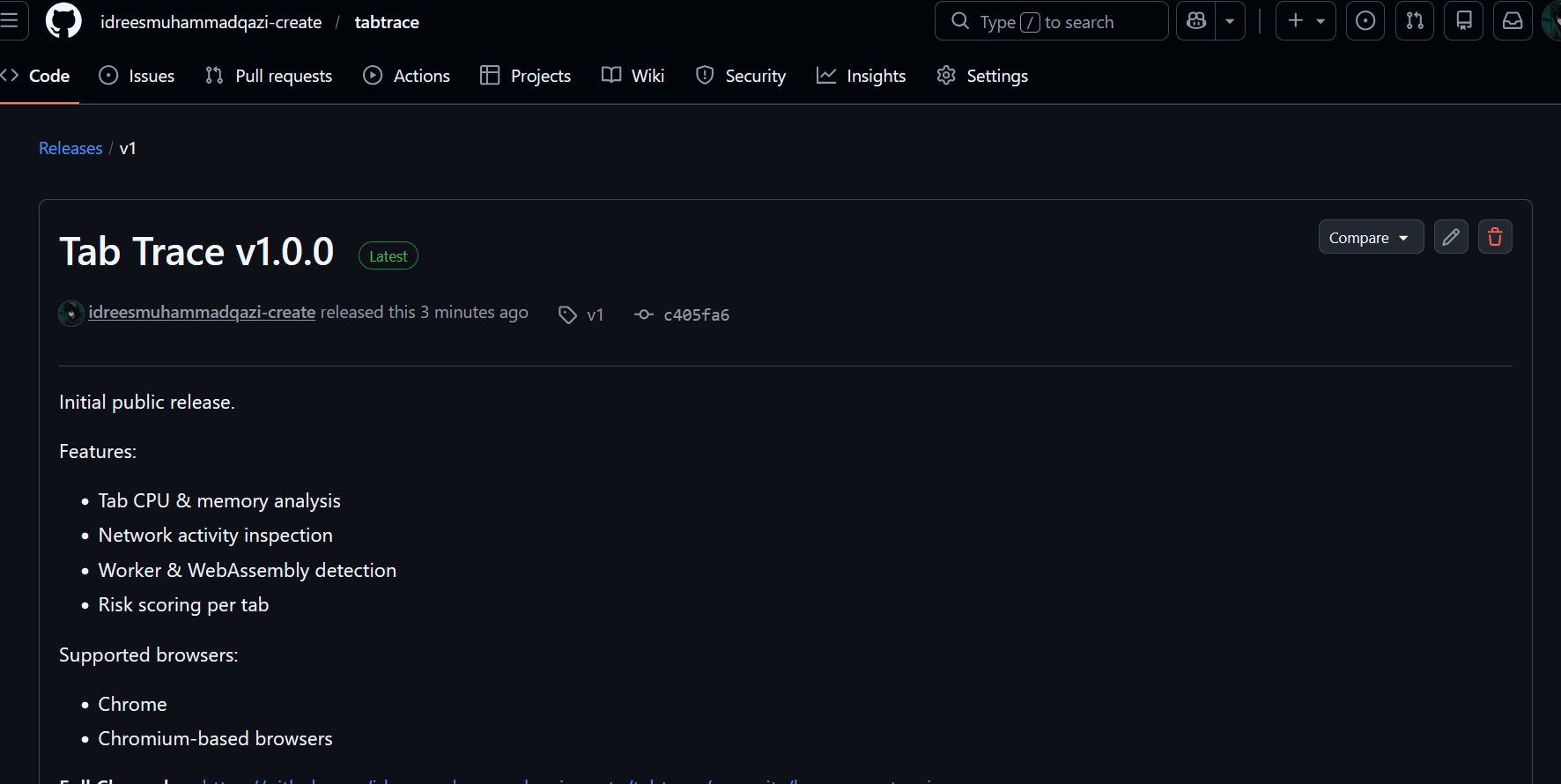Go to repository Settings tab
This screenshot has width=1561, height=784.
click(x=982, y=76)
